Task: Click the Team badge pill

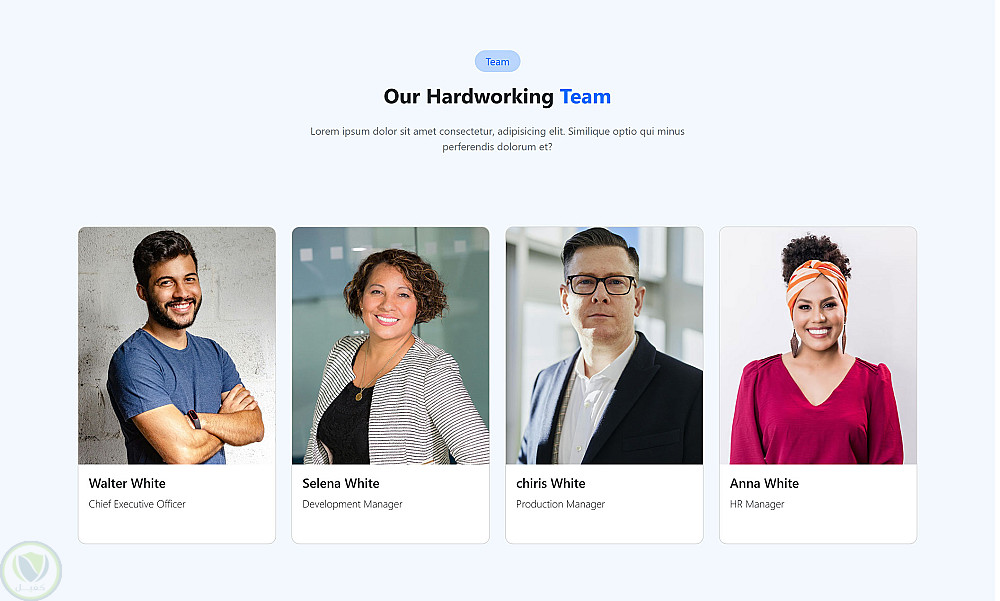Action: pyautogui.click(x=497, y=61)
